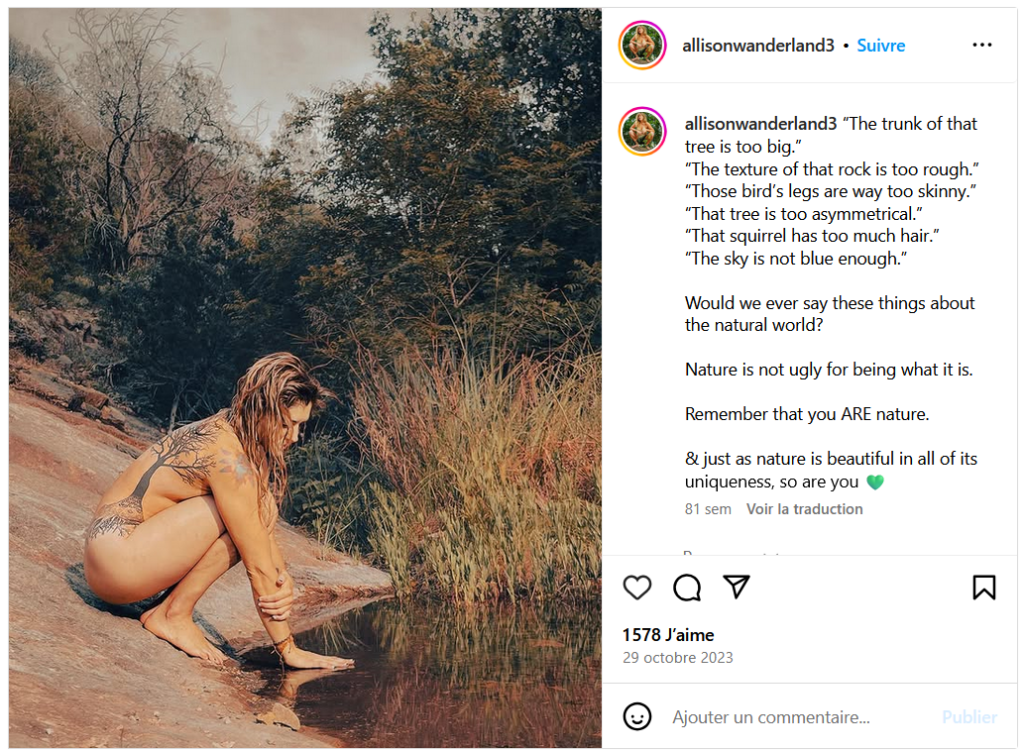
Task: Share the post via paper plane icon
Action: click(x=736, y=587)
